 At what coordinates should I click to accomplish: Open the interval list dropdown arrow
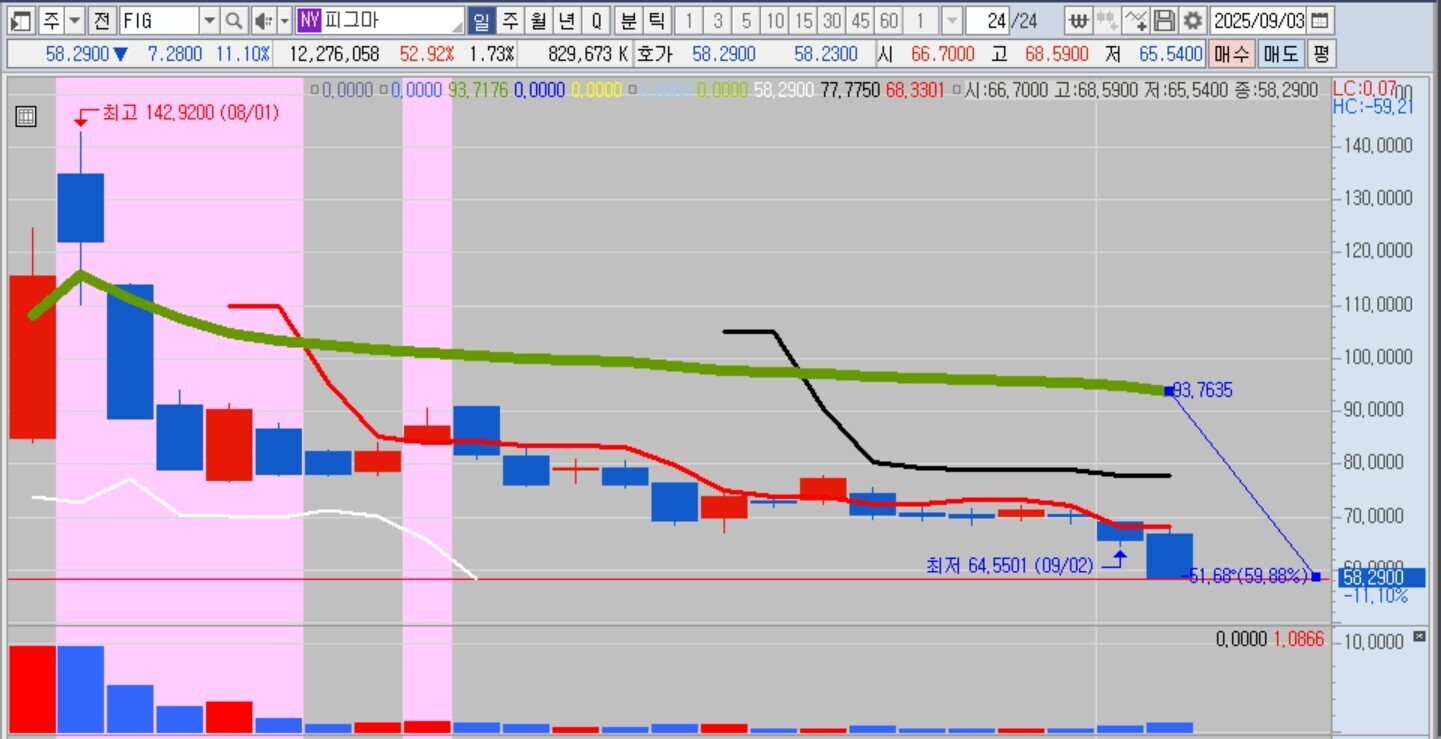tap(952, 20)
